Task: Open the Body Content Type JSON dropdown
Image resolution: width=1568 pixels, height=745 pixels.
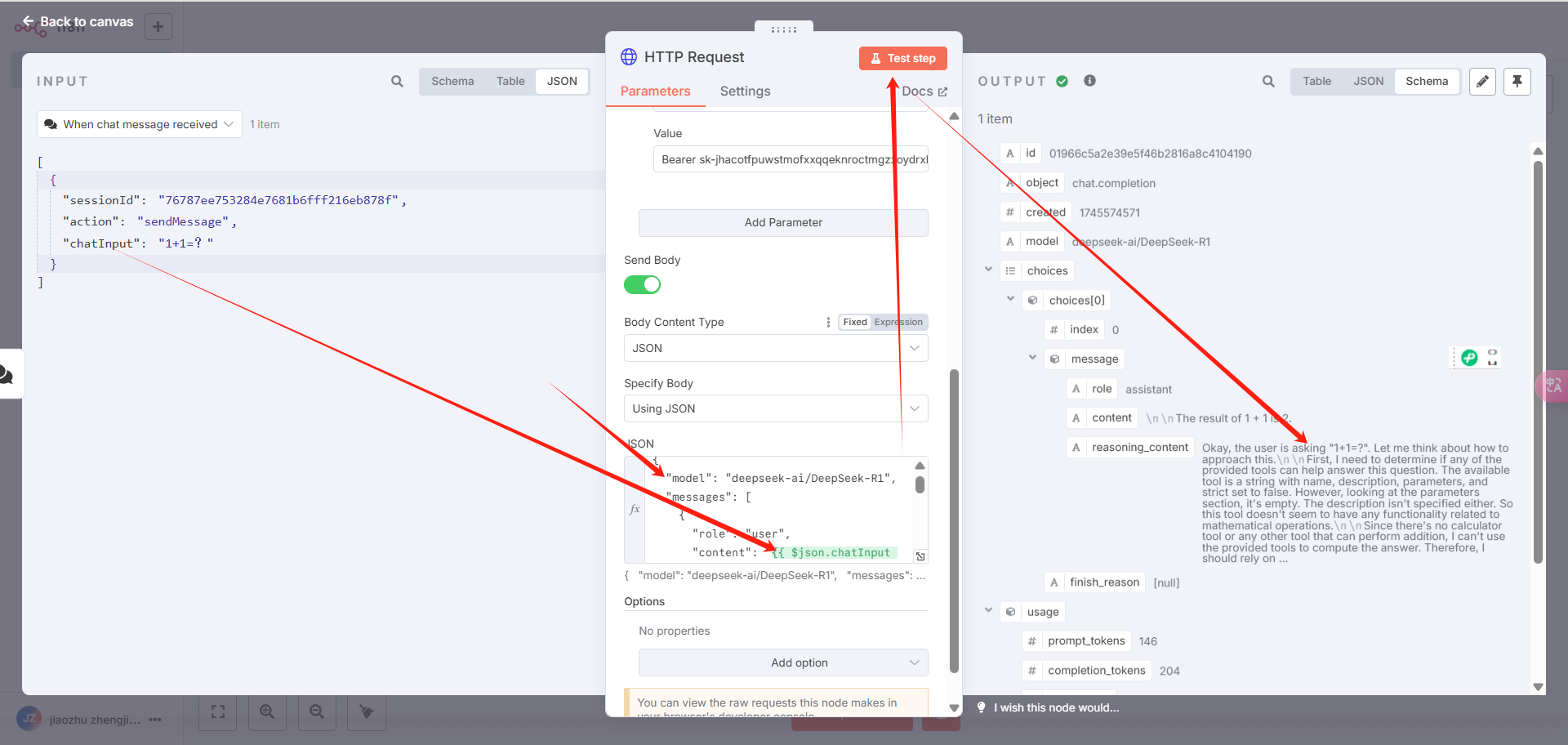Action: pyautogui.click(x=776, y=348)
